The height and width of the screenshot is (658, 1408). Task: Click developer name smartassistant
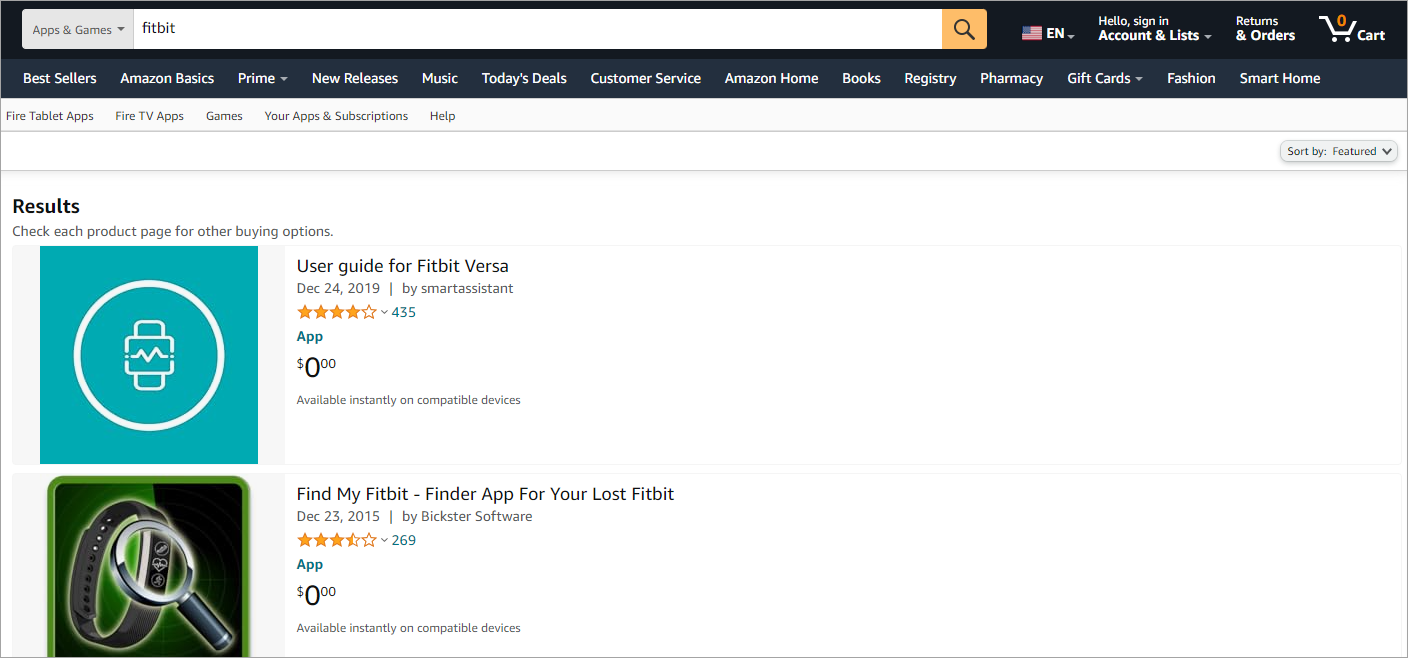(467, 288)
